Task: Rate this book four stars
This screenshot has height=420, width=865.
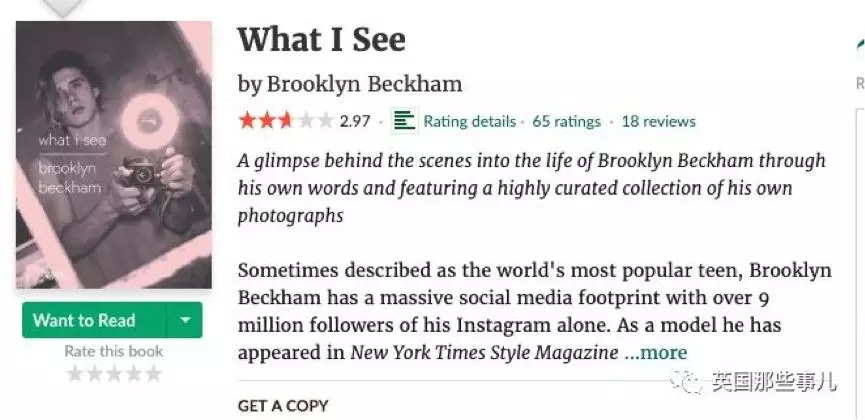Action: (x=132, y=374)
